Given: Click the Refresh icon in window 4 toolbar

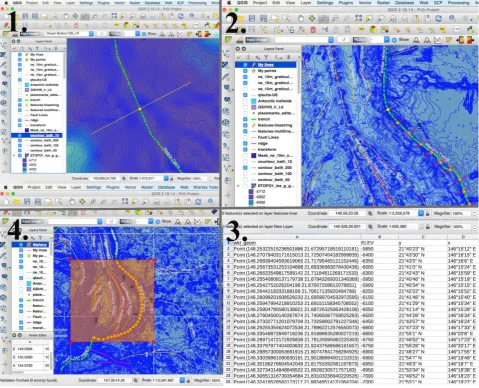Looking at the screenshot, I should tap(198, 201).
